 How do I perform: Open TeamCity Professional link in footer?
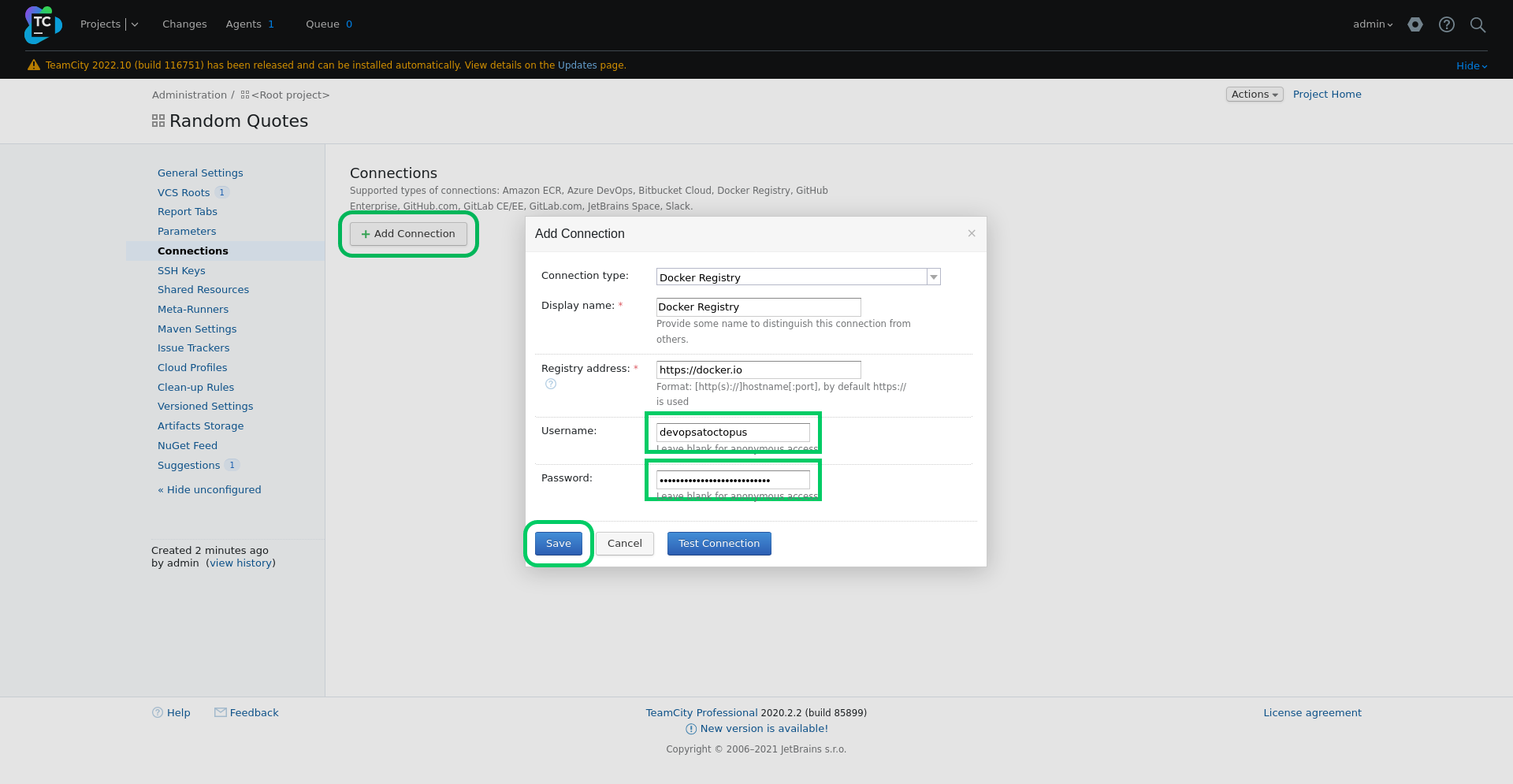pos(702,712)
